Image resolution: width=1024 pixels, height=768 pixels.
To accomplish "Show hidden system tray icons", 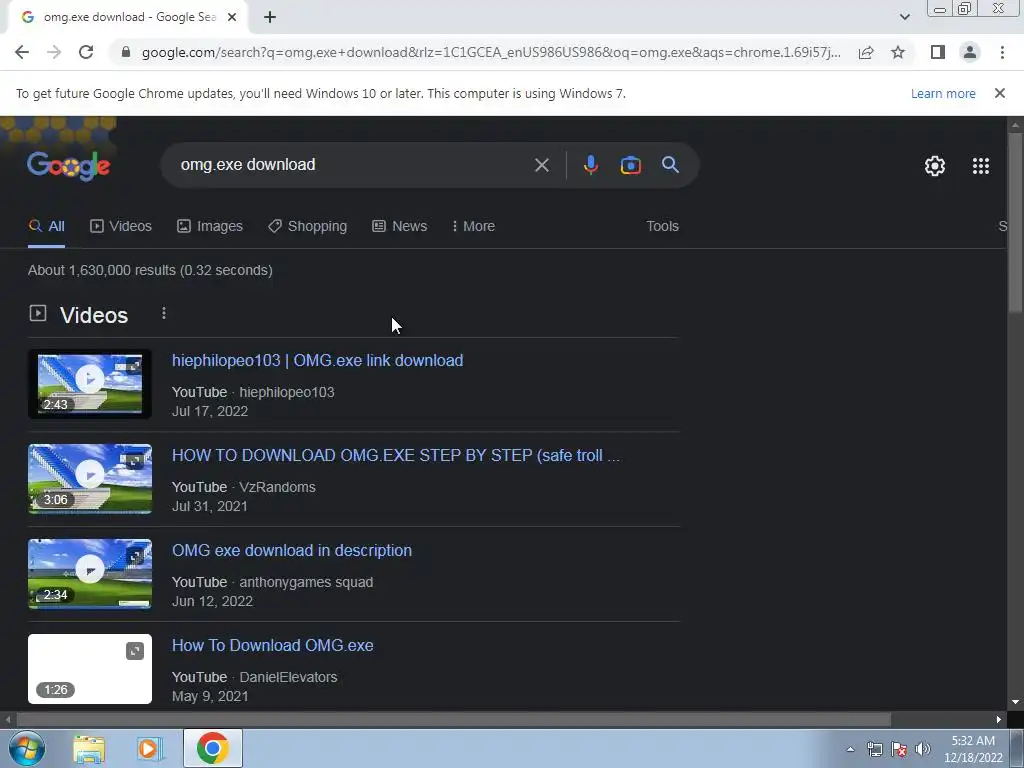I will pos(850,749).
